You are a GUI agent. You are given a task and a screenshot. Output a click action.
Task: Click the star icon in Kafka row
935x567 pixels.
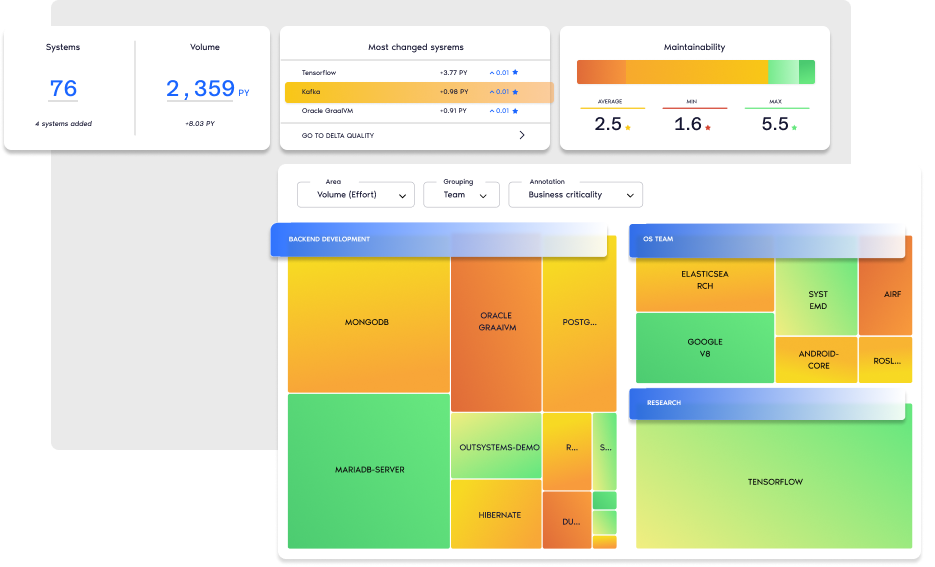coord(515,92)
